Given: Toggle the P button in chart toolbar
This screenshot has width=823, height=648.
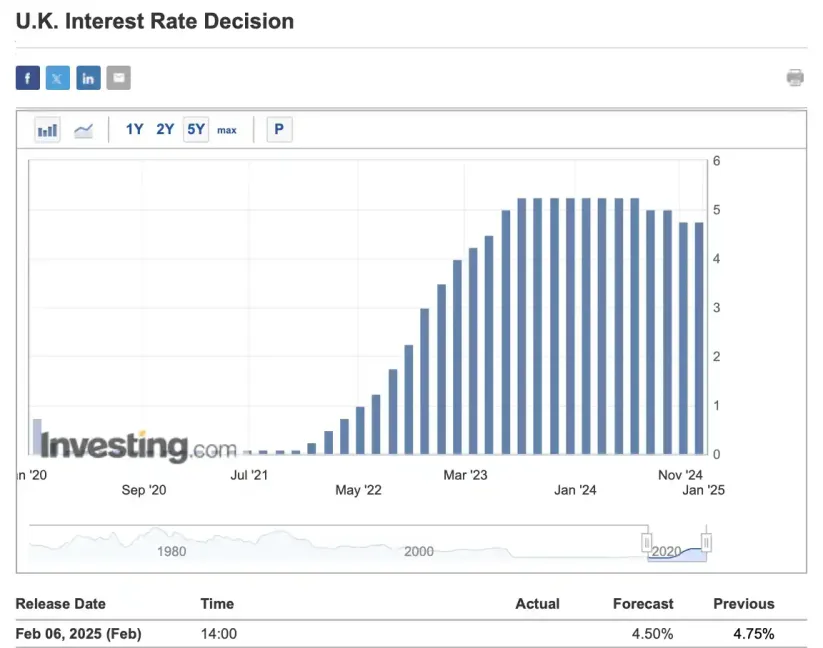Looking at the screenshot, I should tap(279, 129).
